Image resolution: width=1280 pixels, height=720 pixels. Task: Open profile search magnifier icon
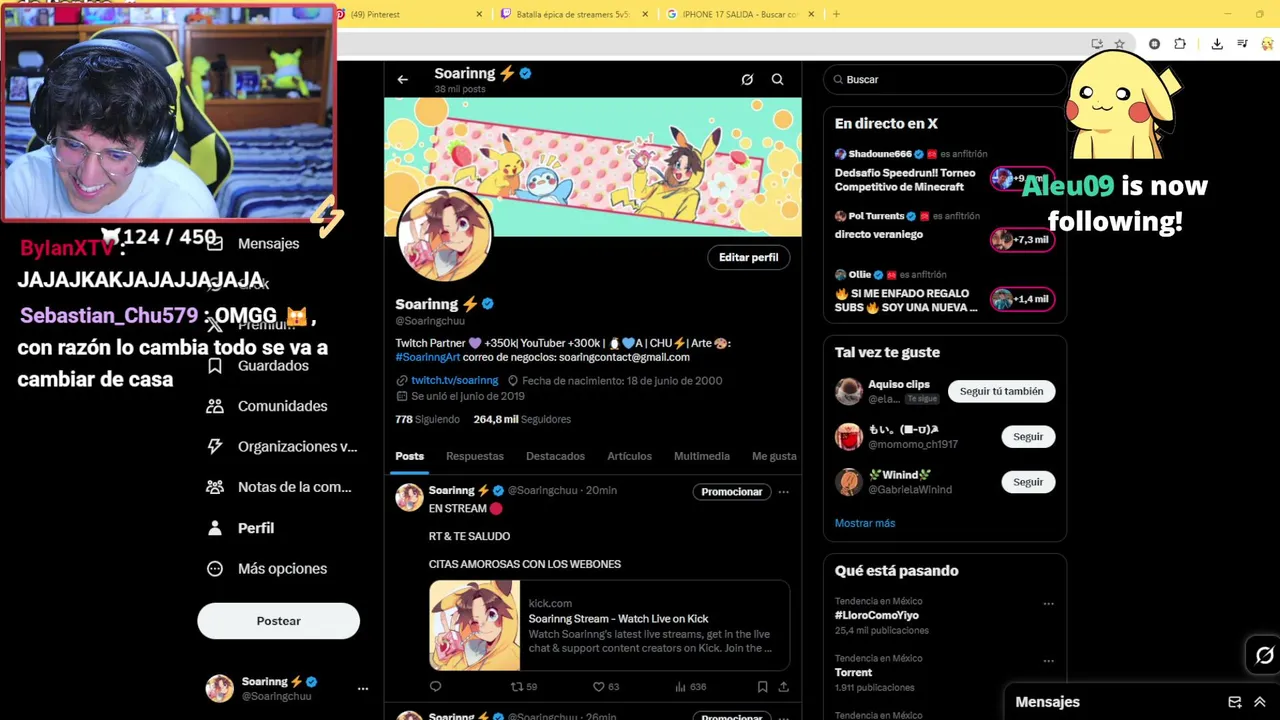777,79
